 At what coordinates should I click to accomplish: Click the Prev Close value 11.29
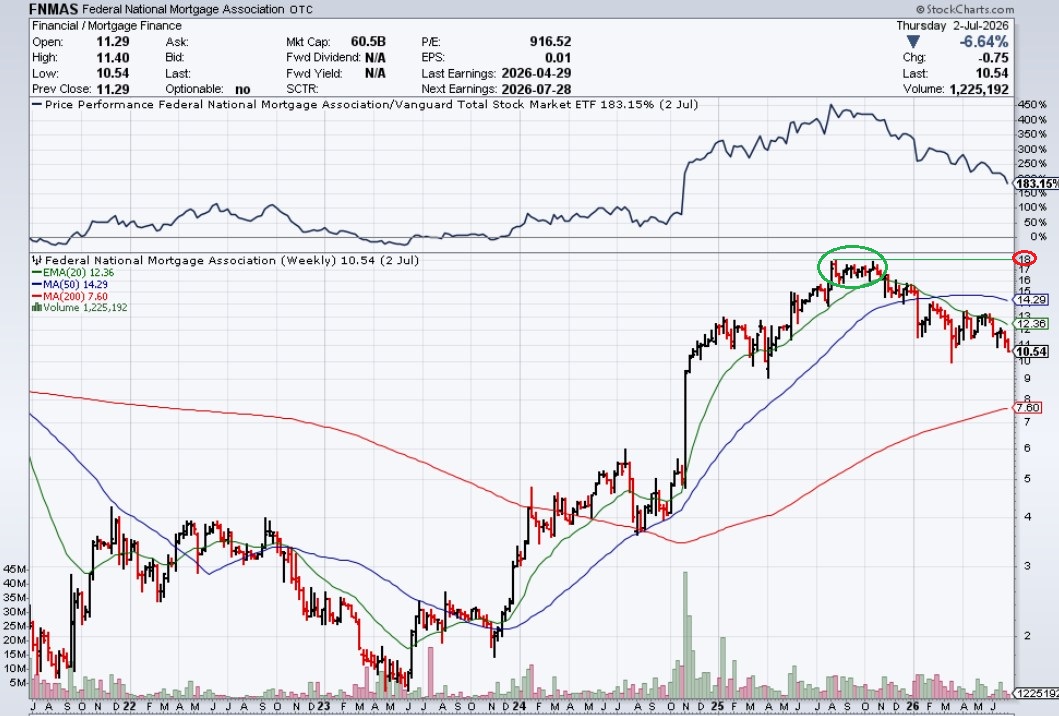113,89
